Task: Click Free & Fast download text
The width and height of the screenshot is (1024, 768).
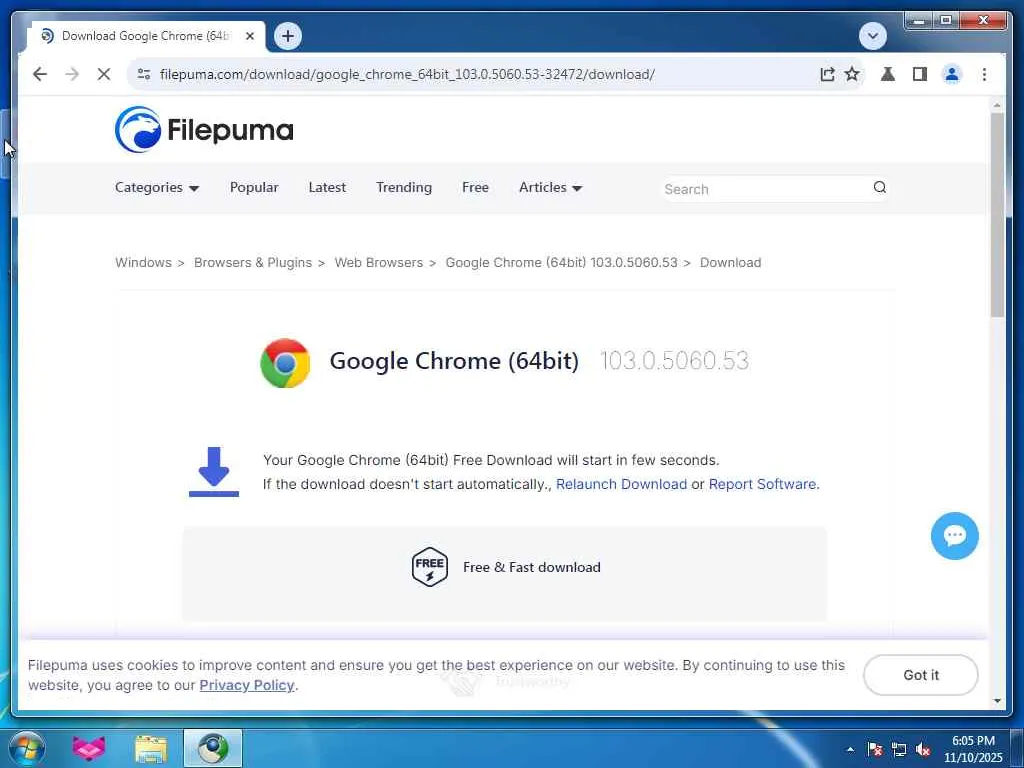Action: [532, 568]
